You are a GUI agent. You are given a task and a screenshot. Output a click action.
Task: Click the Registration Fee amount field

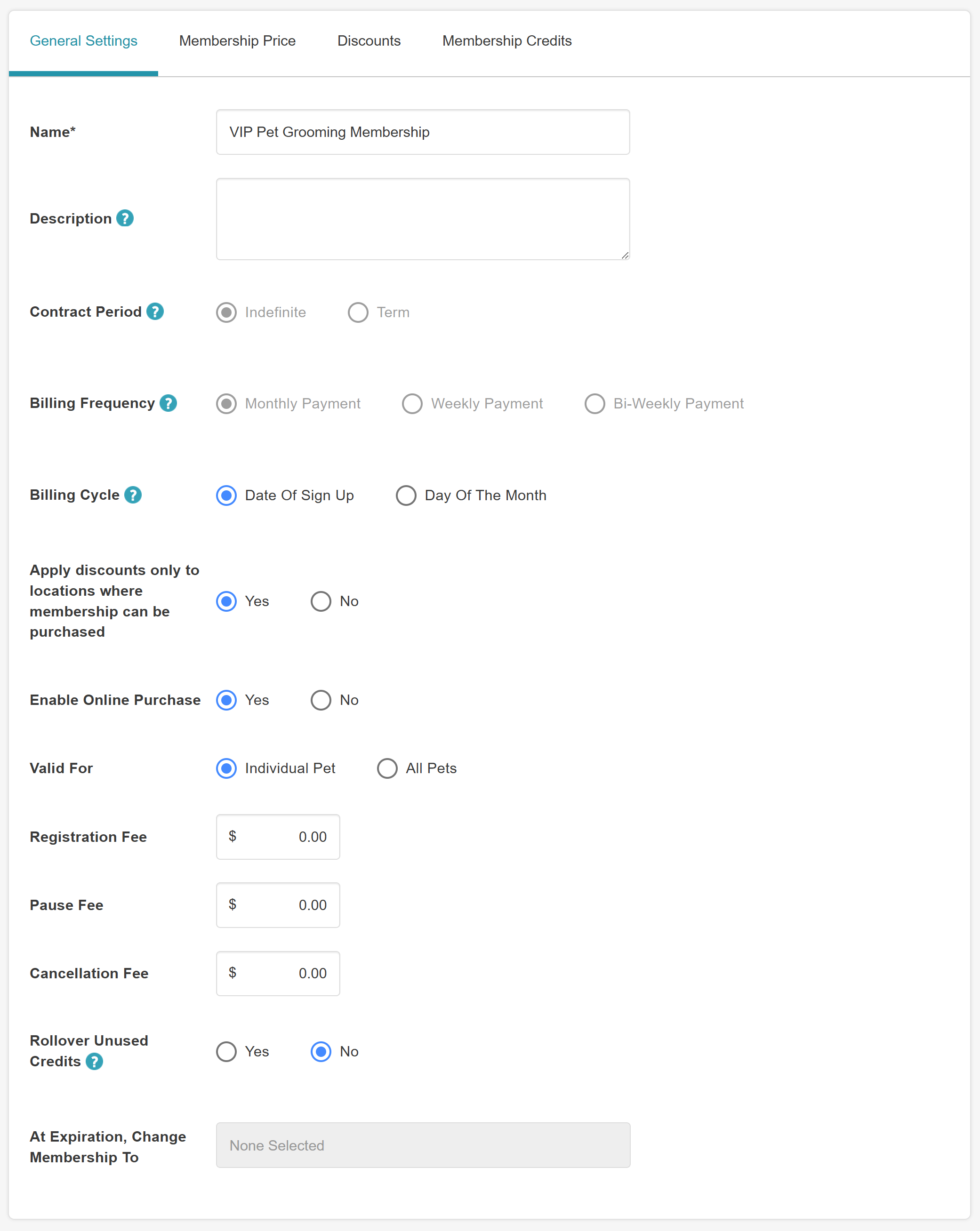click(x=278, y=837)
